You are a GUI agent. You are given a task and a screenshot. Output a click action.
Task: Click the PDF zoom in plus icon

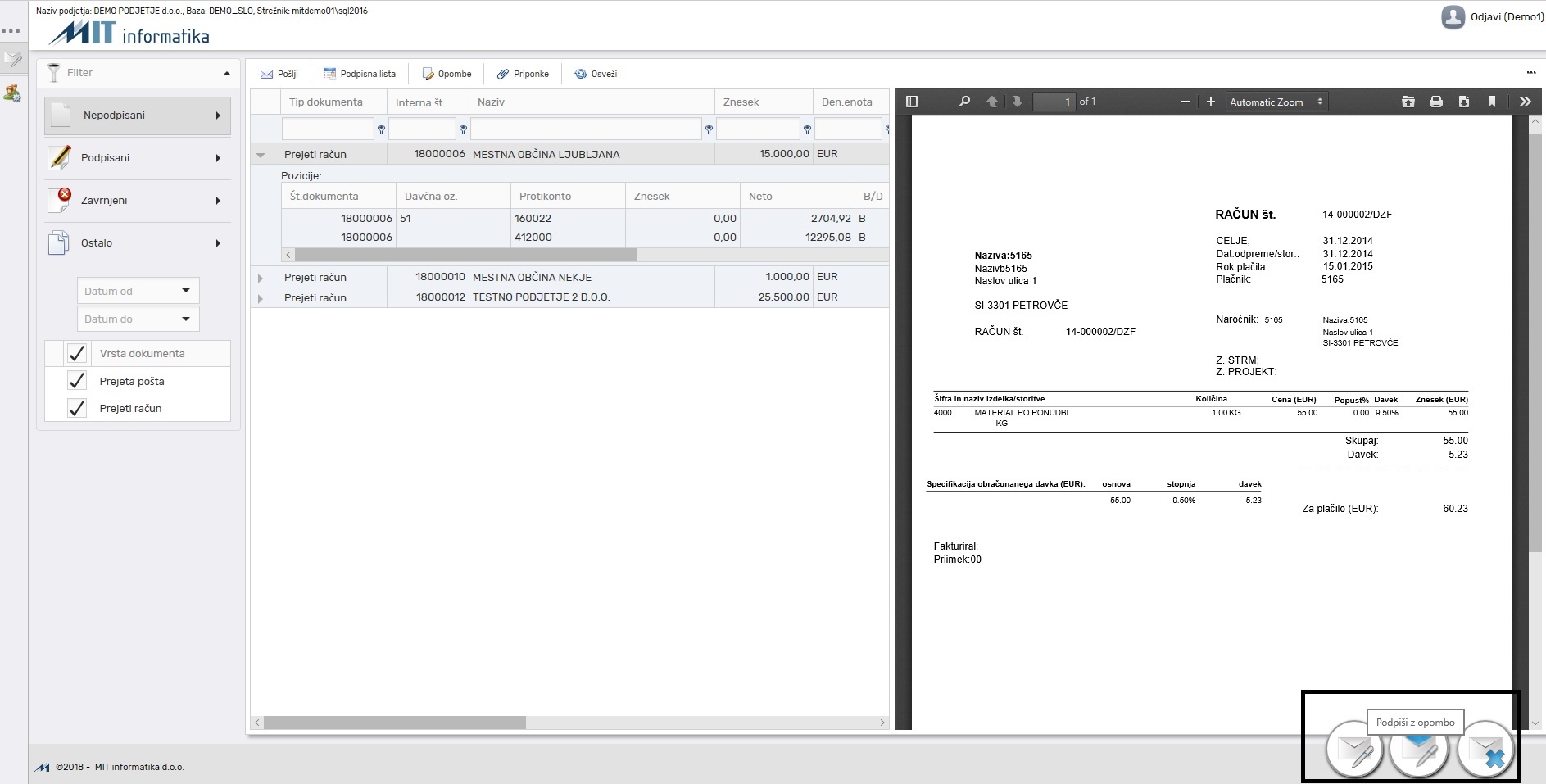coord(1210,102)
